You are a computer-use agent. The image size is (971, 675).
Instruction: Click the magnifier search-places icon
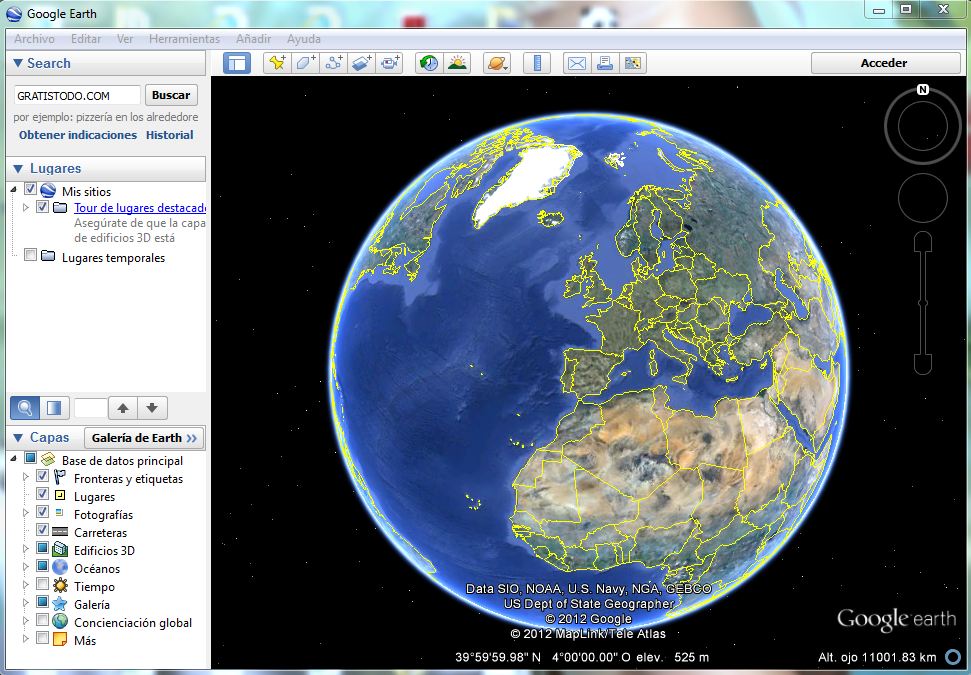coord(25,408)
